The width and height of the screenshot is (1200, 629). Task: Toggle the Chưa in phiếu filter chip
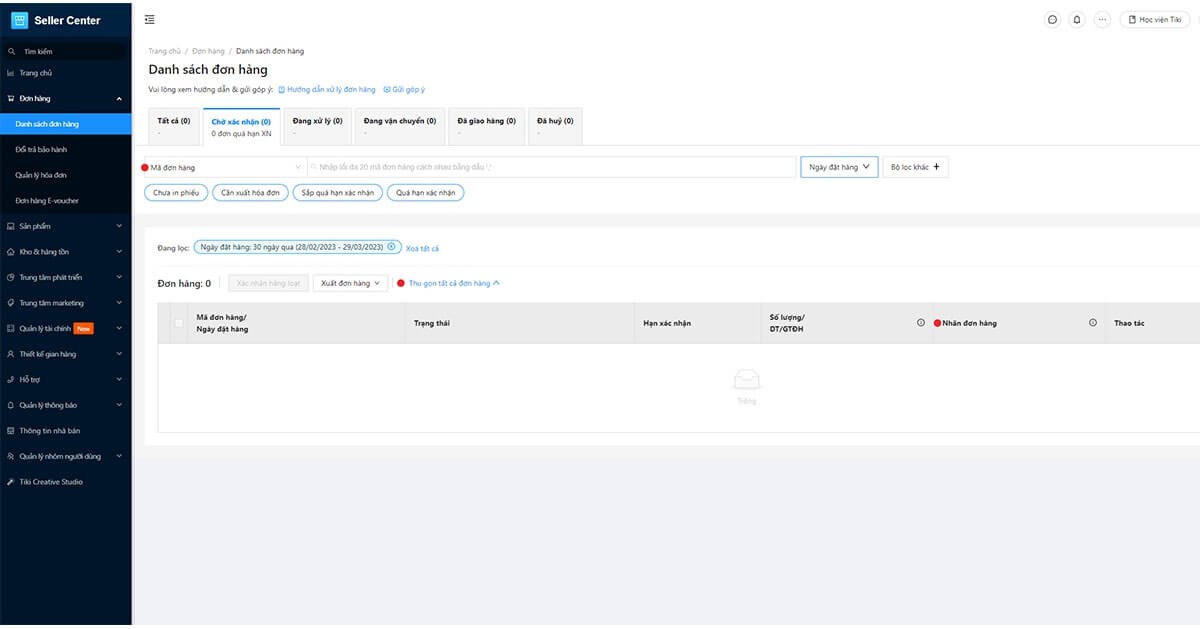[176, 193]
